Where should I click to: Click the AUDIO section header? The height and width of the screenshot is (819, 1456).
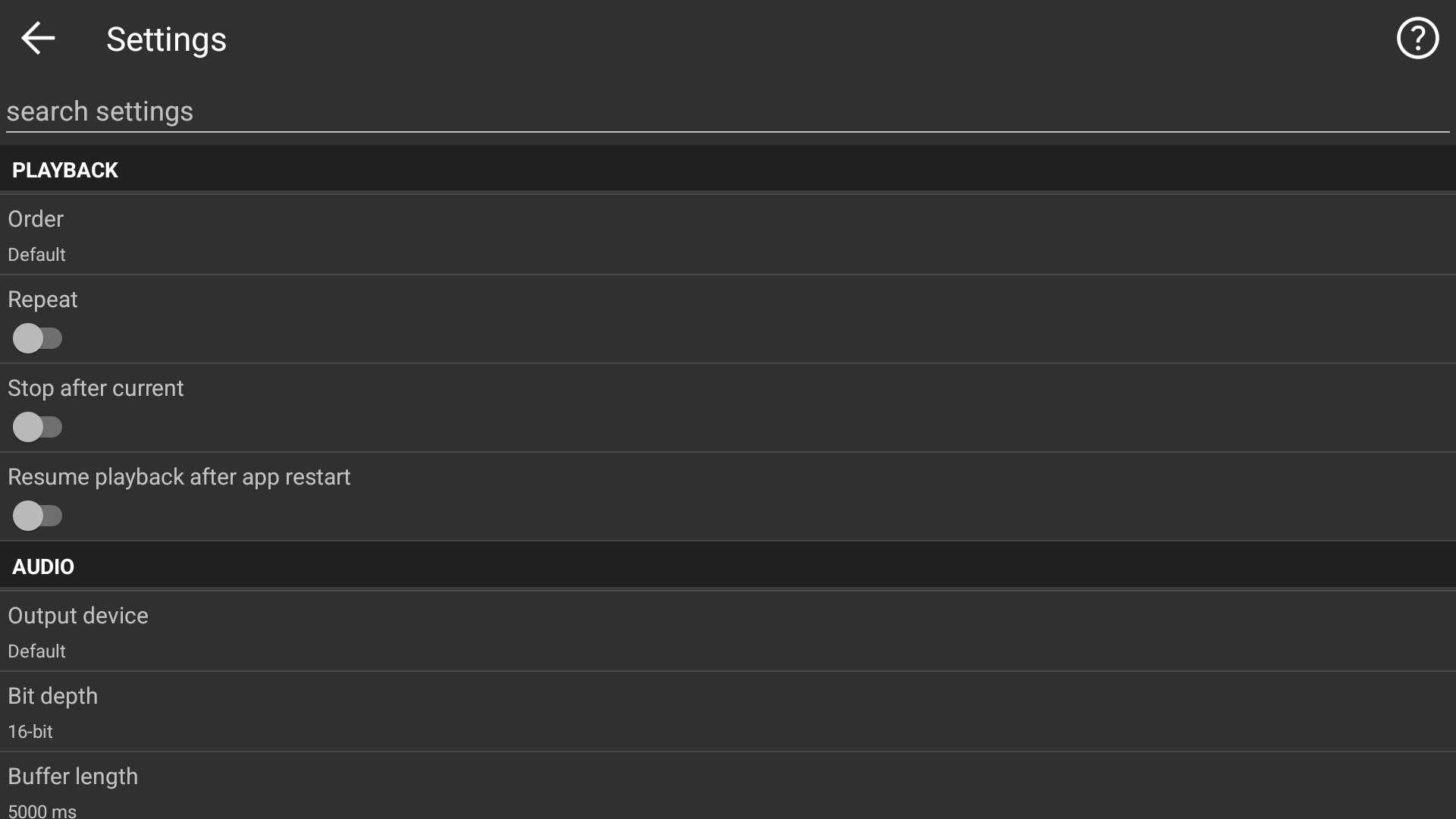[43, 566]
